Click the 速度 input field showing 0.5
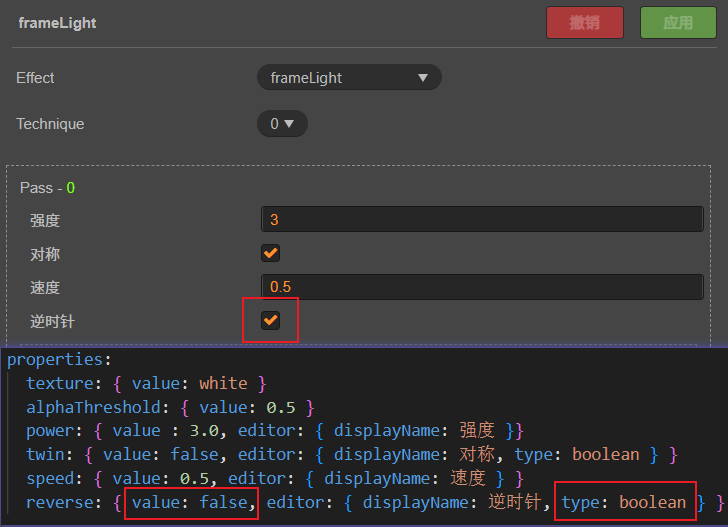728x527 pixels. pos(482,286)
